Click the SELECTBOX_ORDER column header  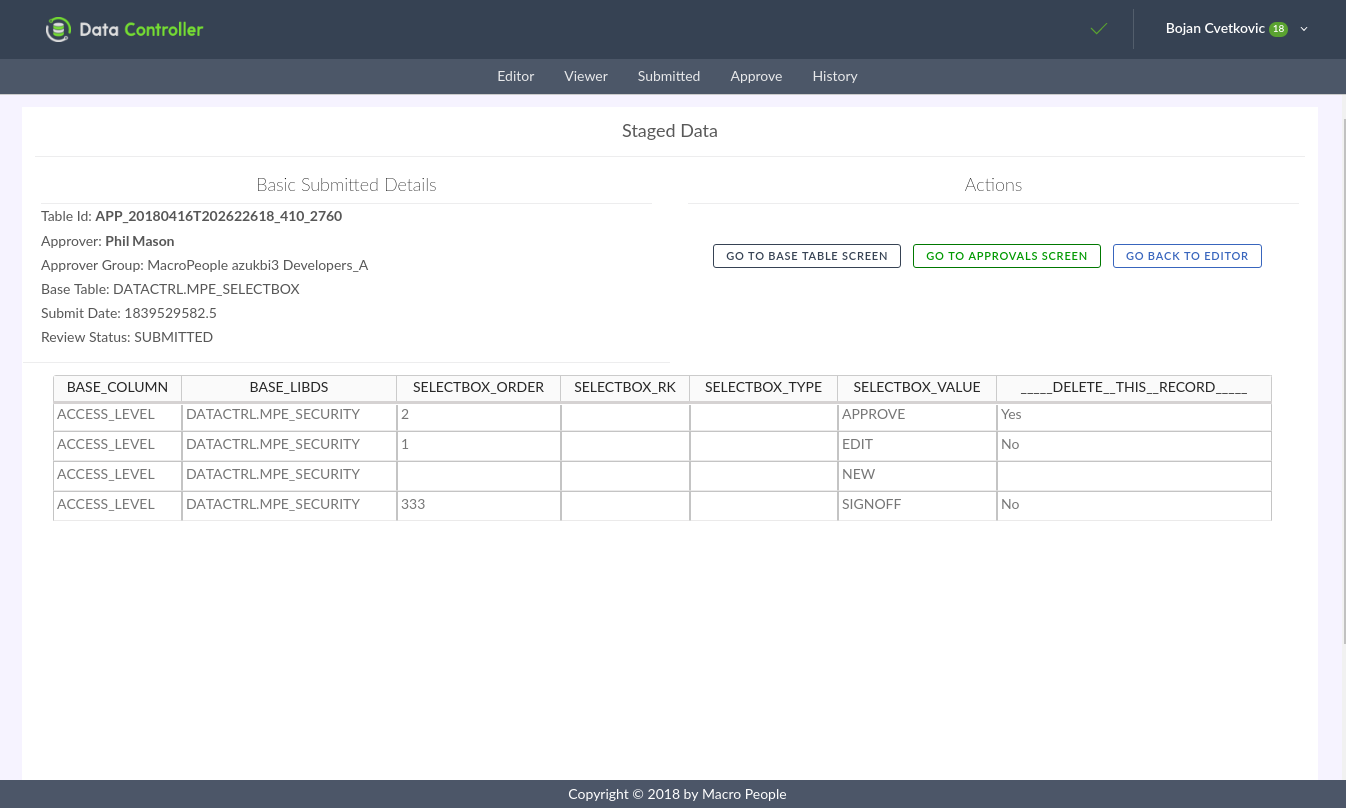tap(478, 388)
